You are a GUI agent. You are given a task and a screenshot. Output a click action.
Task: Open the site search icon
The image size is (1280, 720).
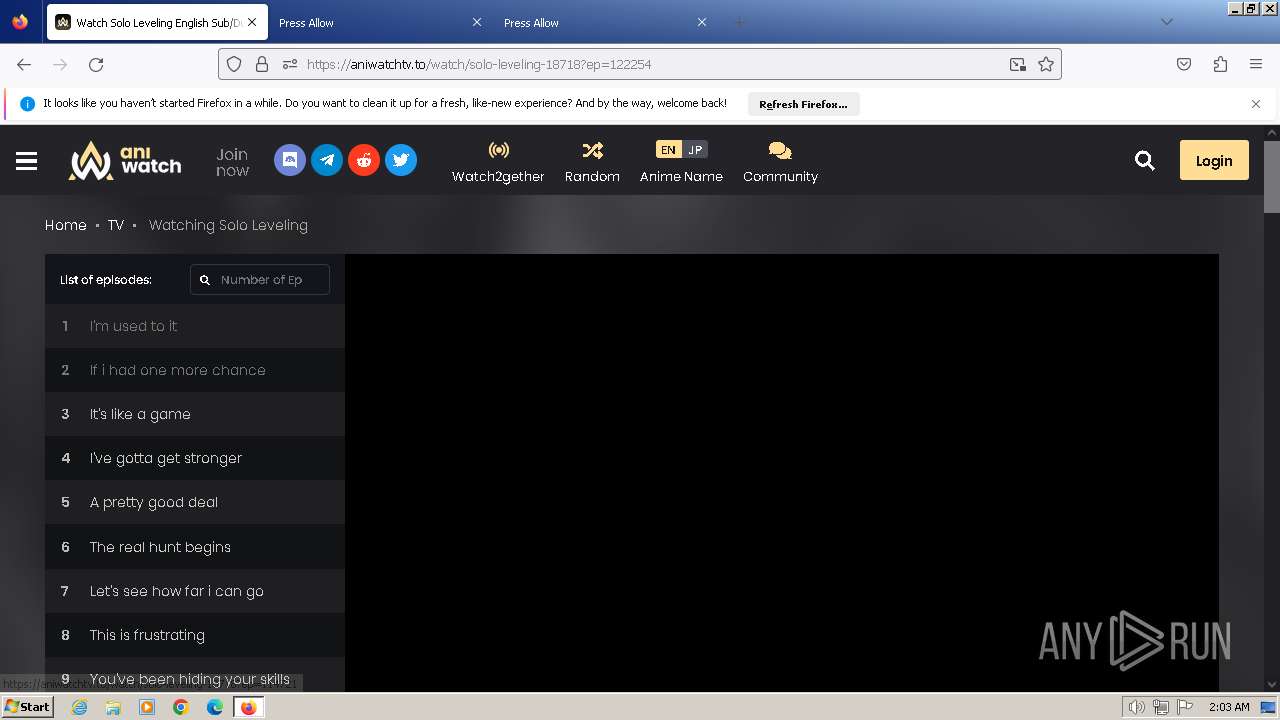pos(1145,160)
